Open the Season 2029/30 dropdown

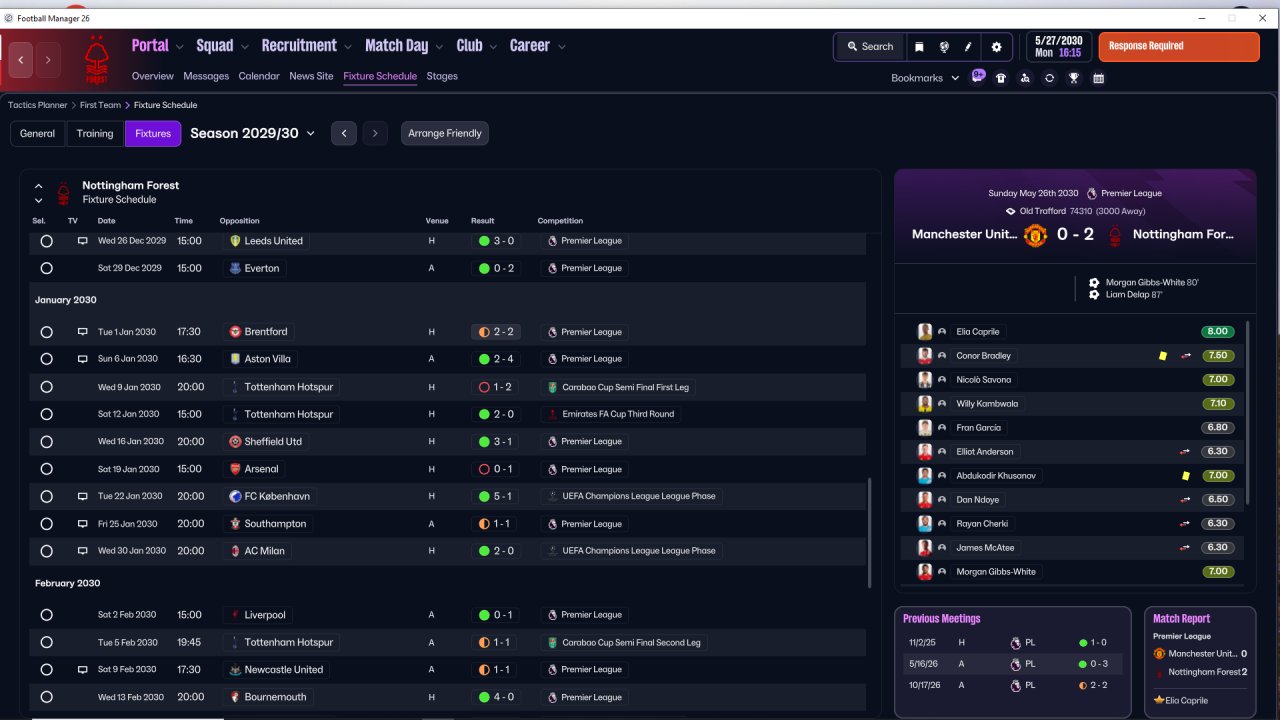(253, 133)
